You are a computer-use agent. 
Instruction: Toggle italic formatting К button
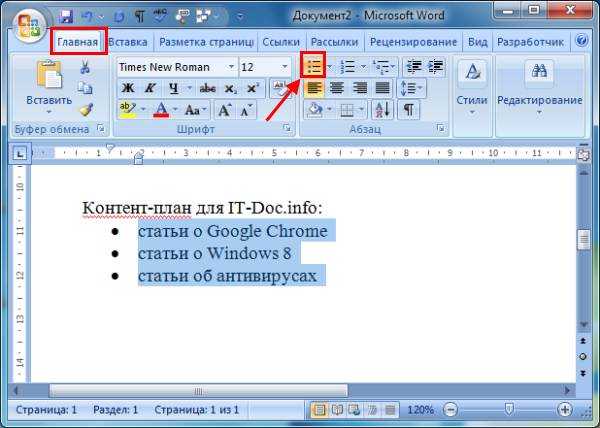[x=150, y=88]
